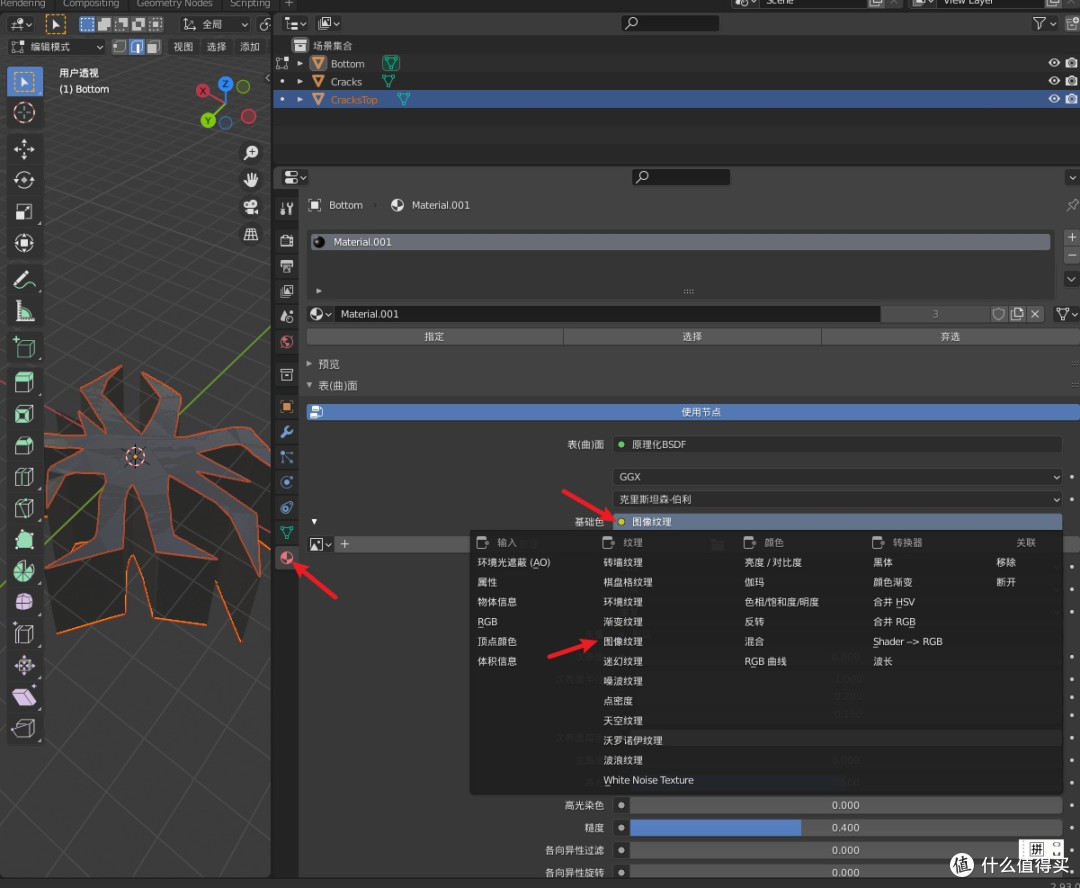Select the 3D Cursor tool

coord(24,112)
